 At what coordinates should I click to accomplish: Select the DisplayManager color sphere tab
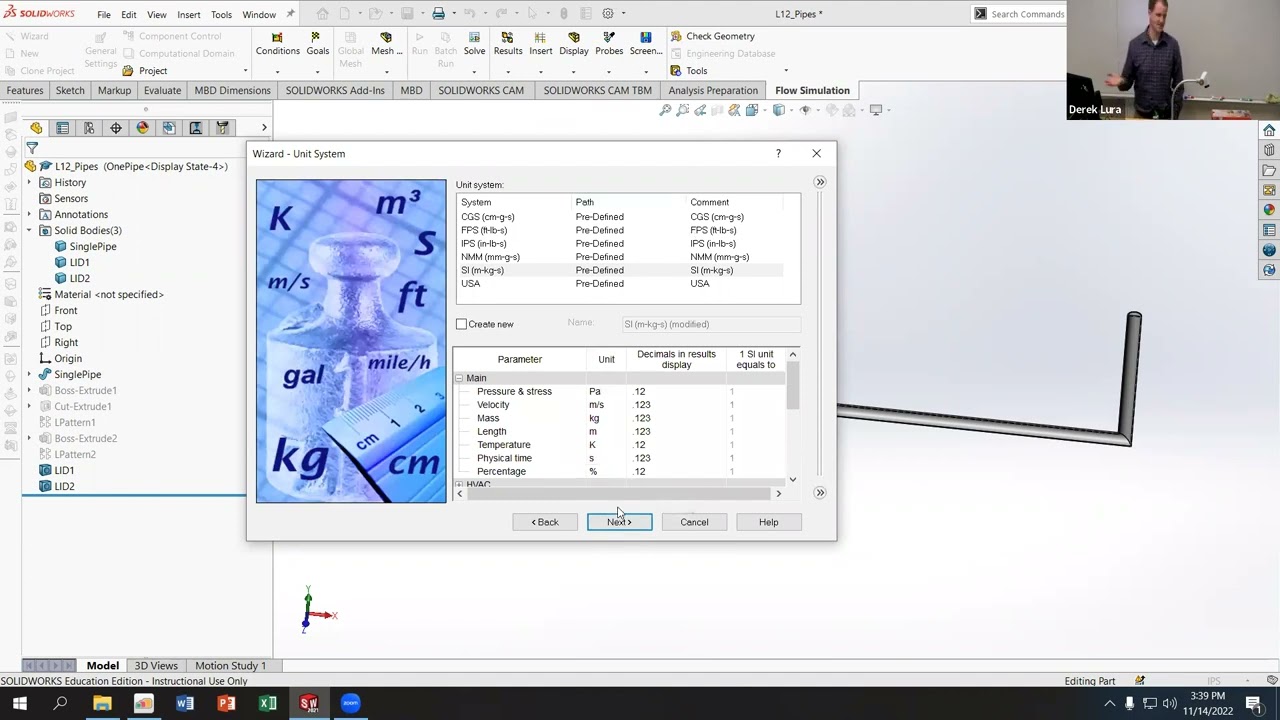pyautogui.click(x=142, y=128)
